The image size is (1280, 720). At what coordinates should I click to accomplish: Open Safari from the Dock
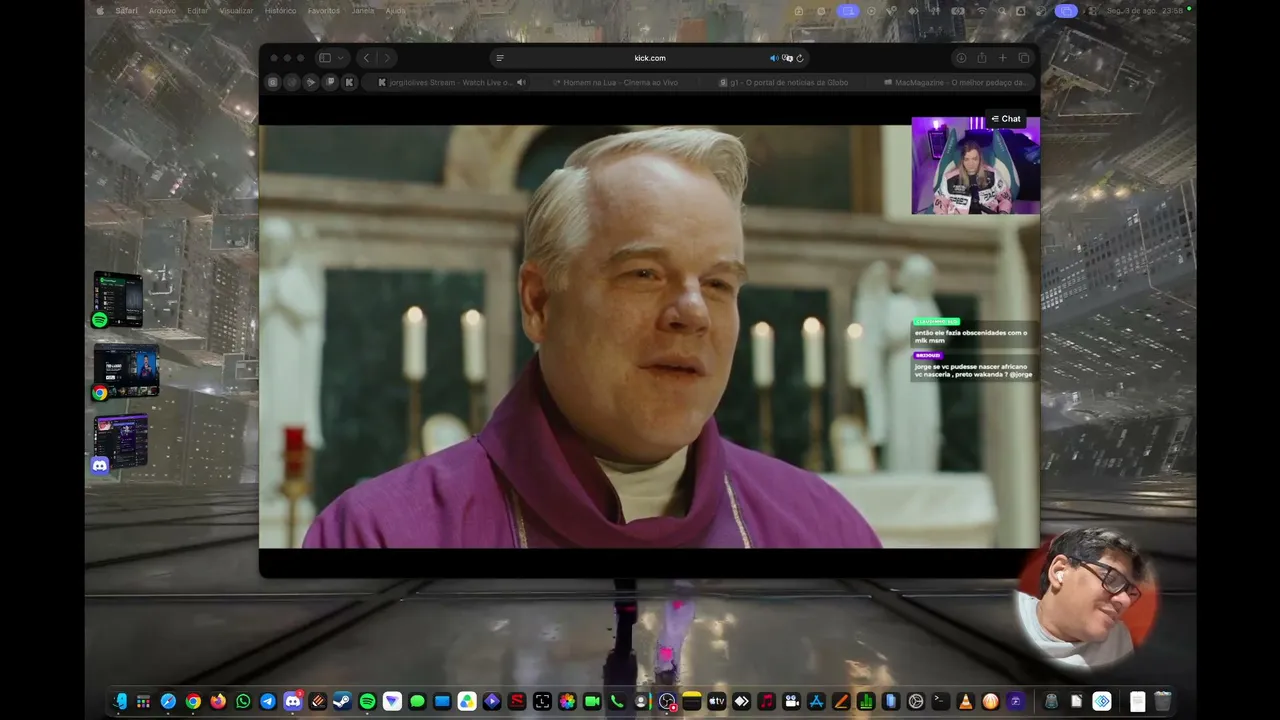168,702
